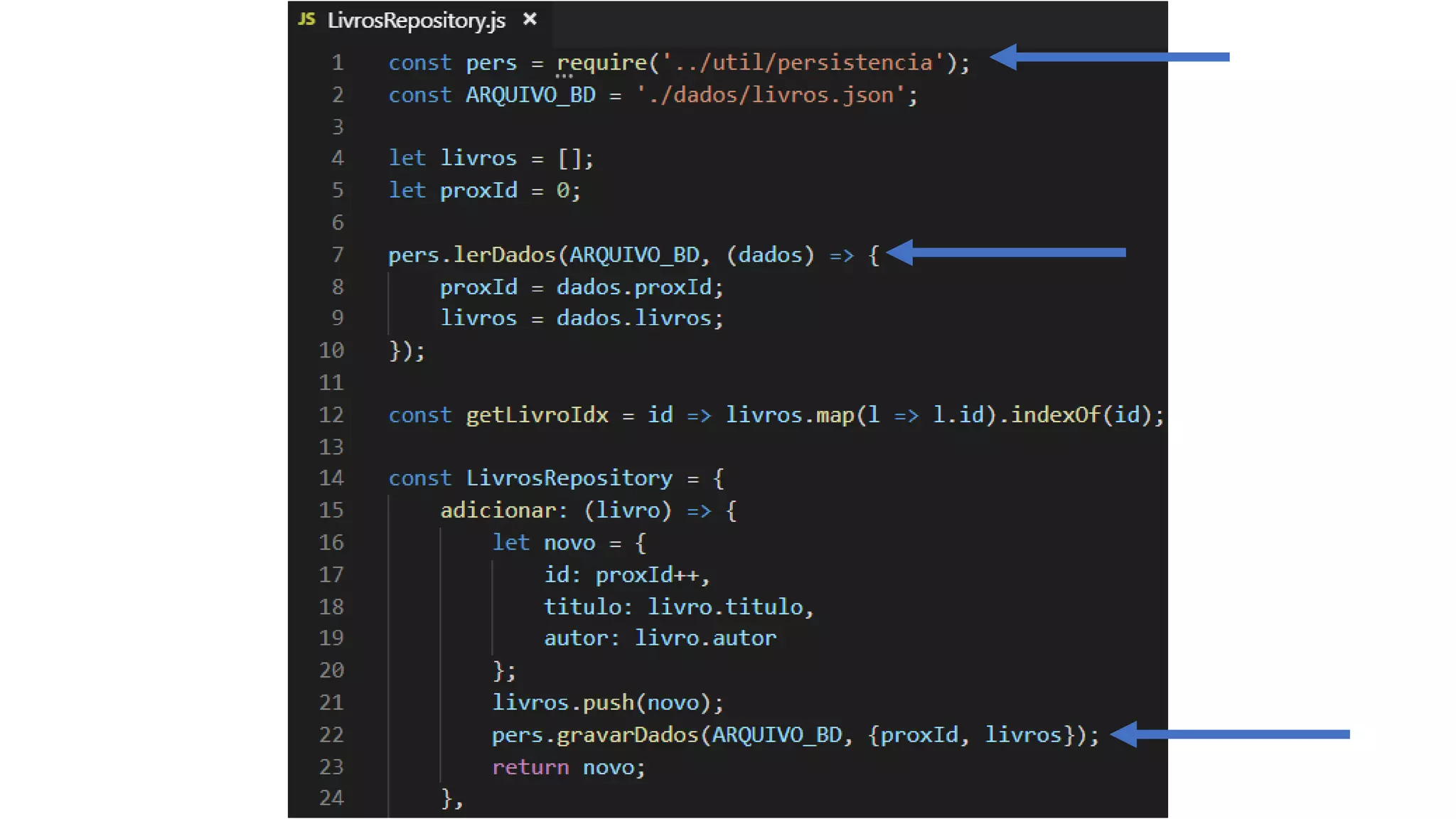The height and width of the screenshot is (819, 1456).
Task: Click line number 14 in gutter
Action: [331, 478]
